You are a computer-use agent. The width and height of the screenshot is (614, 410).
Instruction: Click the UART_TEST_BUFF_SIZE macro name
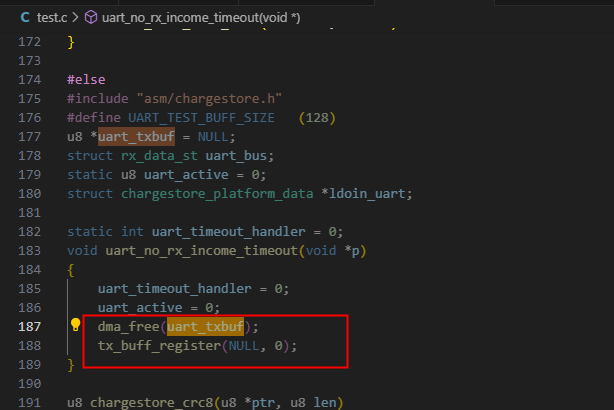click(201, 118)
